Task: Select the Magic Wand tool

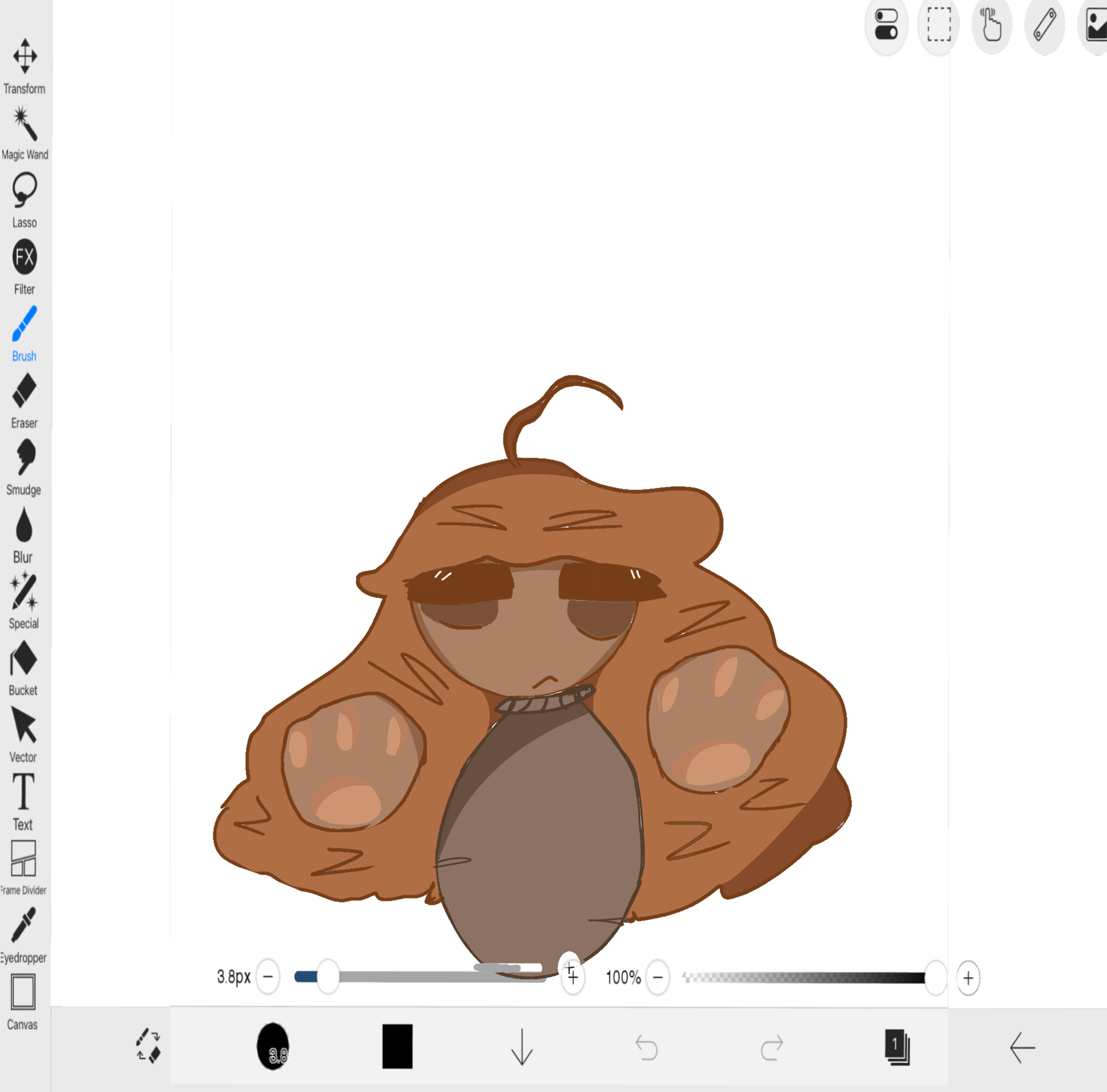Action: click(x=25, y=124)
